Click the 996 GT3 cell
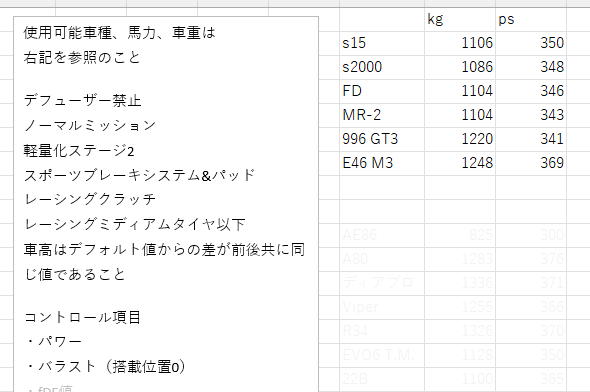The image size is (590, 392). (382, 140)
